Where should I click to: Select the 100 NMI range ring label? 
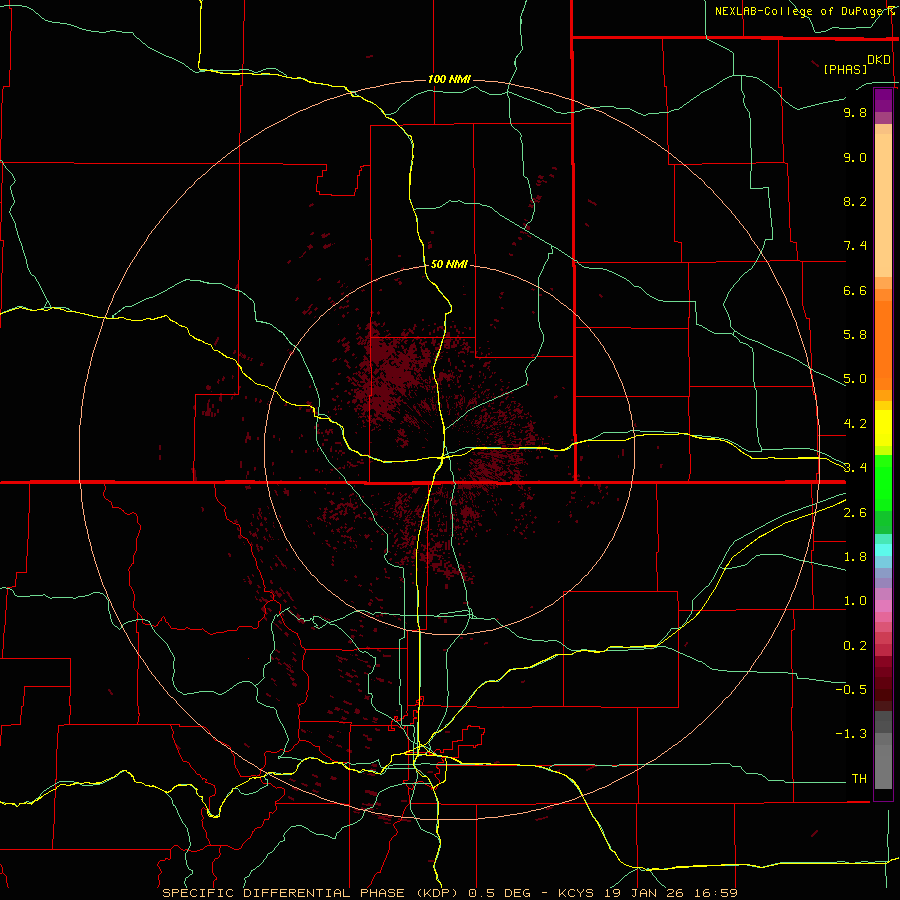click(449, 79)
